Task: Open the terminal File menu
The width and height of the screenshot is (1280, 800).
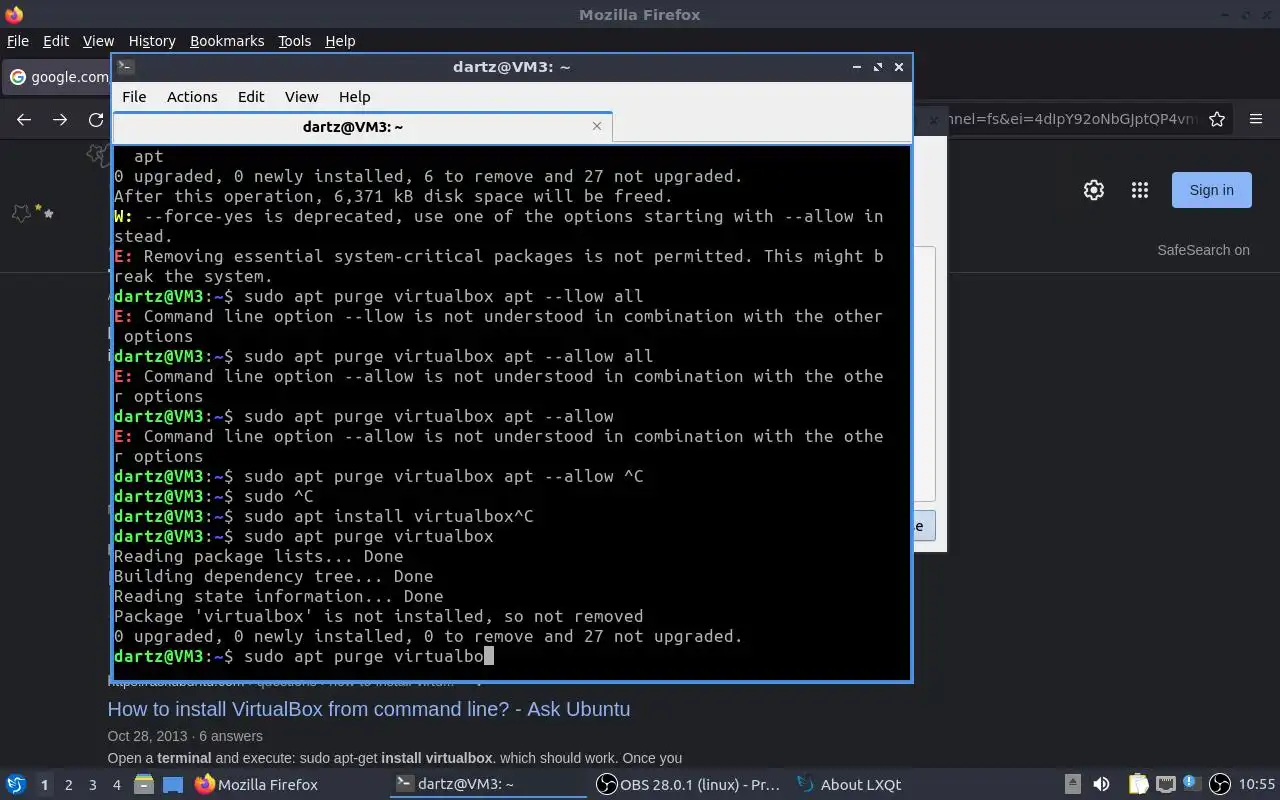Action: 134,97
